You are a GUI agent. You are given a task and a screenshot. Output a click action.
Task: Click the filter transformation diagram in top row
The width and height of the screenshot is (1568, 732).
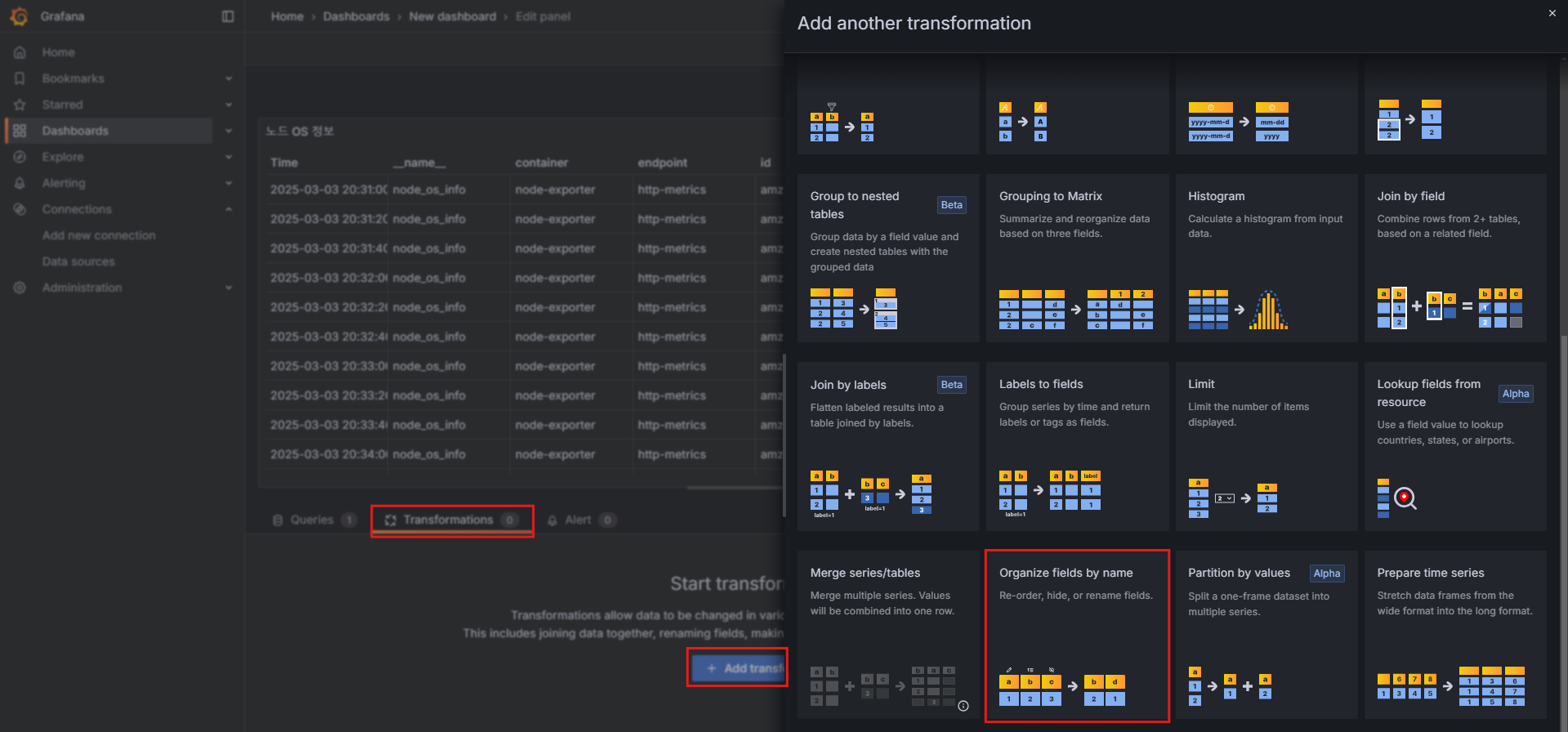842,123
